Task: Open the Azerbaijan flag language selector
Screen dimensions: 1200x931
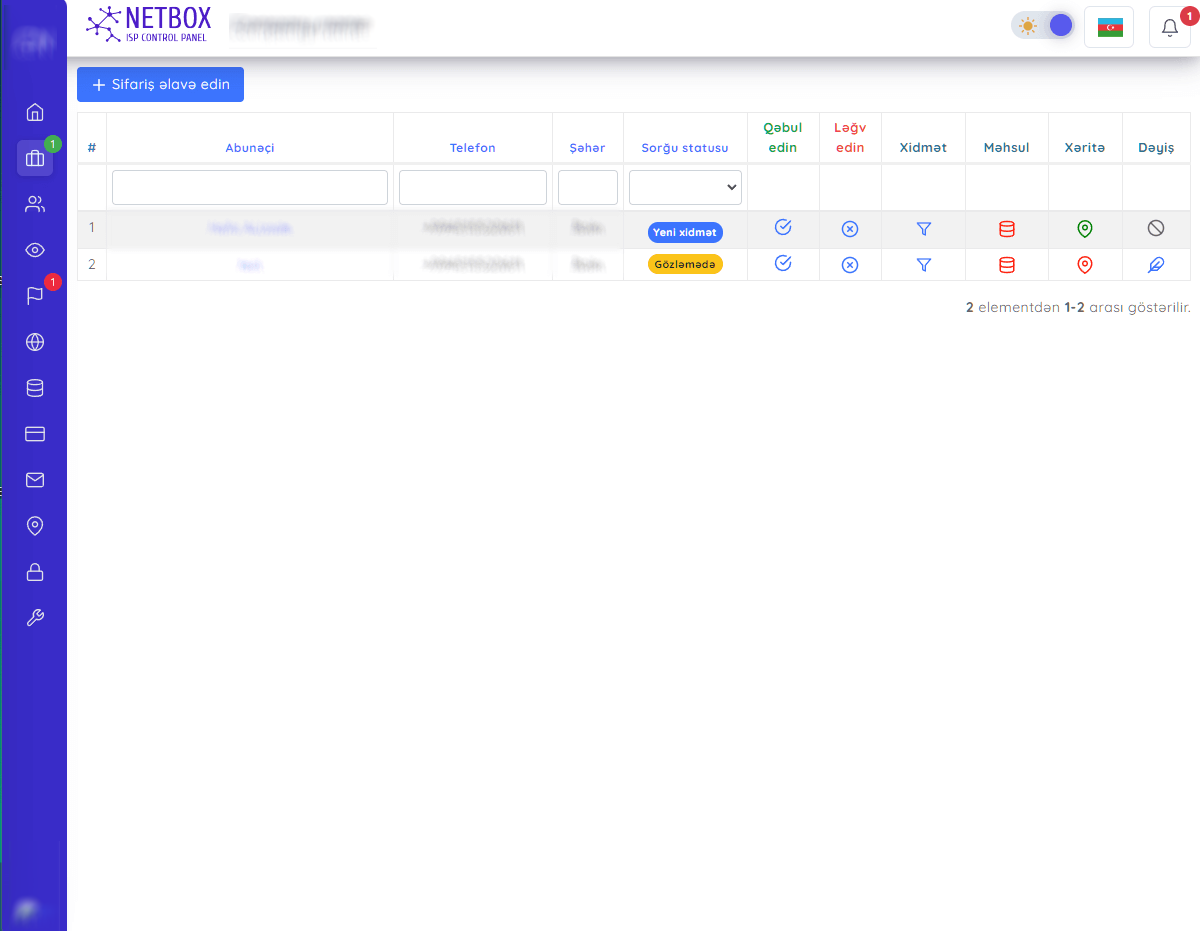Action: tap(1109, 27)
